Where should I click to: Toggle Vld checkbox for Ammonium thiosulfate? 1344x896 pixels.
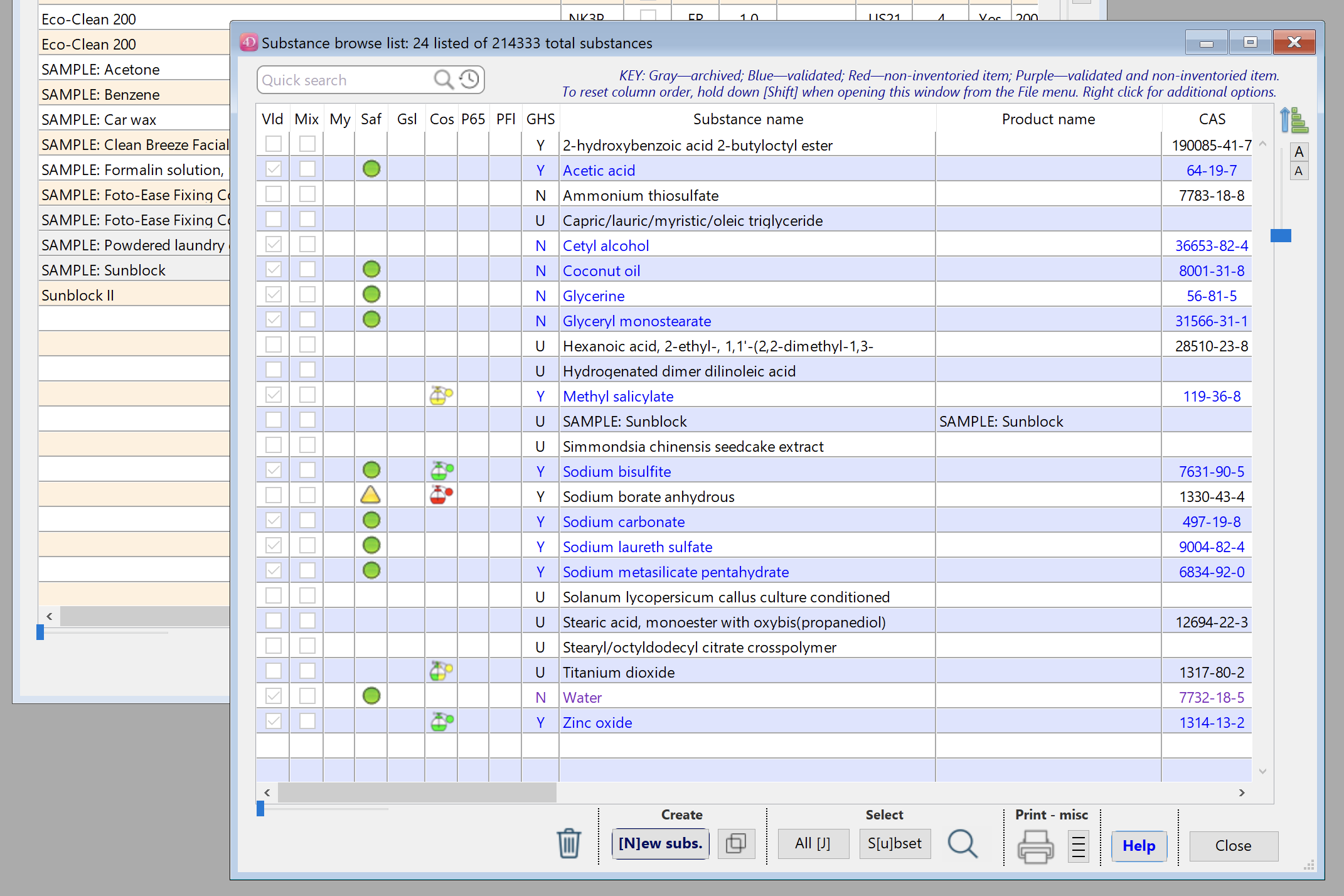click(x=273, y=195)
